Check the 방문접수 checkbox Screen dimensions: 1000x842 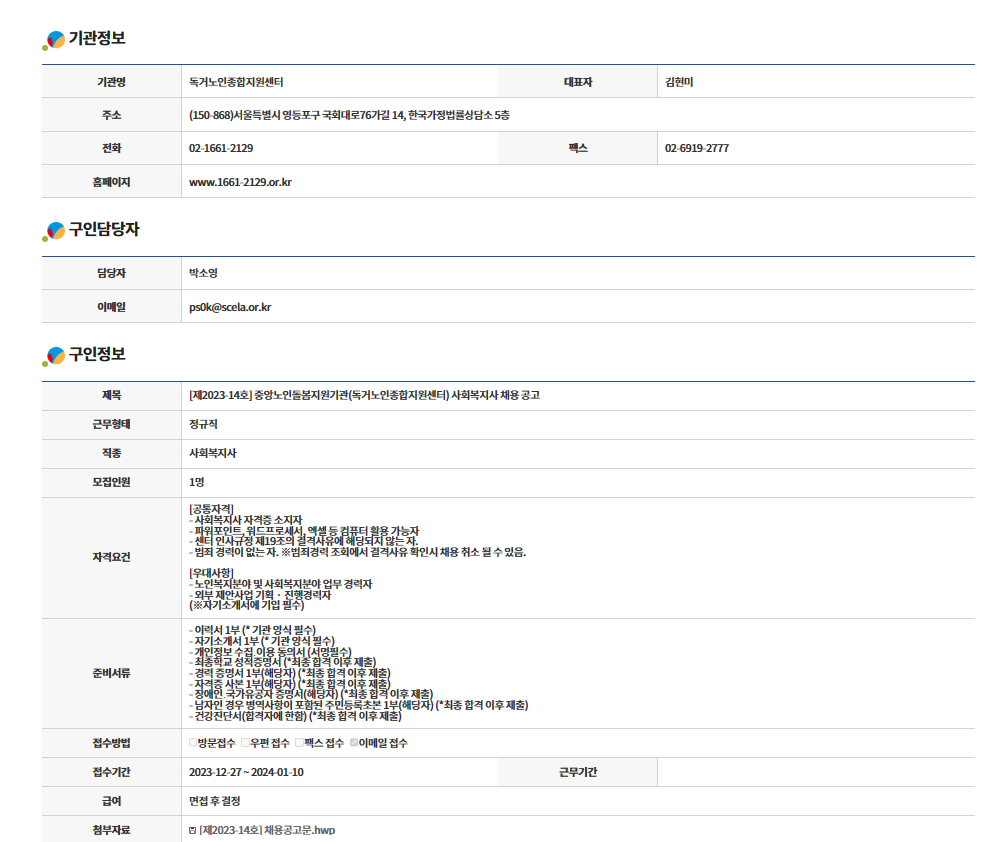coord(193,743)
